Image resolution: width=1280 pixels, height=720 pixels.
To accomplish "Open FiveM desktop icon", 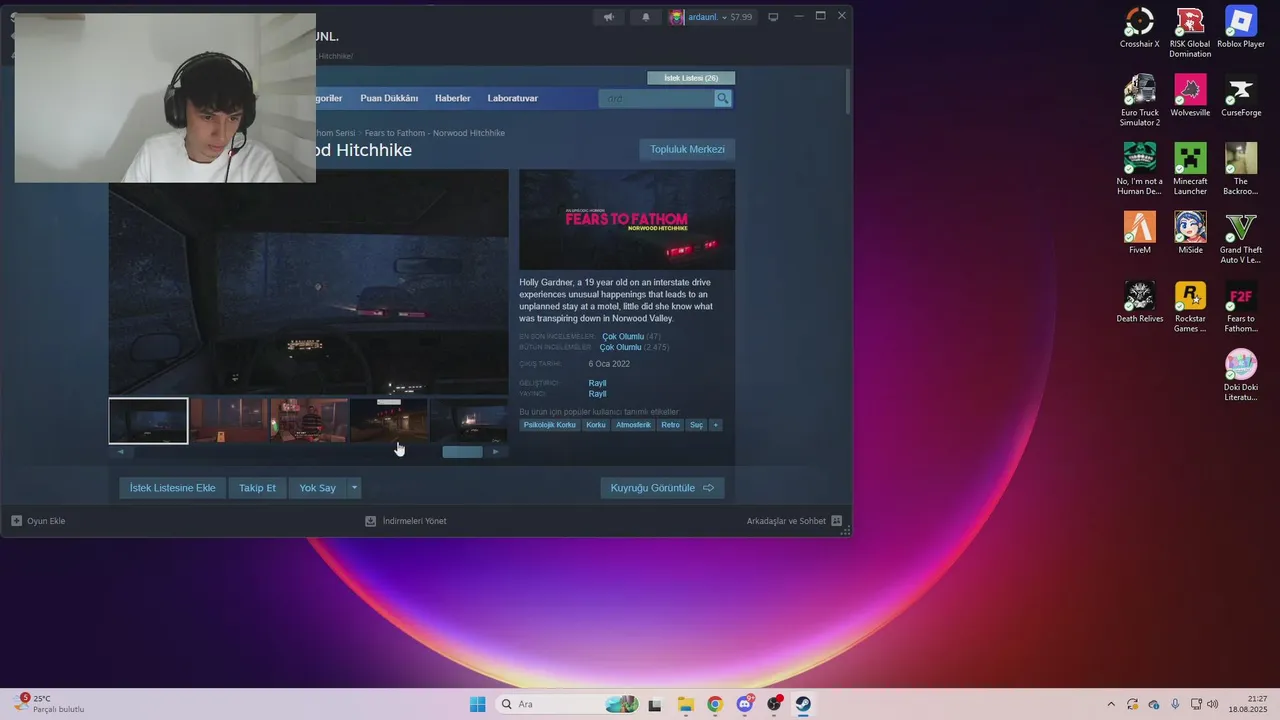I will (x=1139, y=233).
